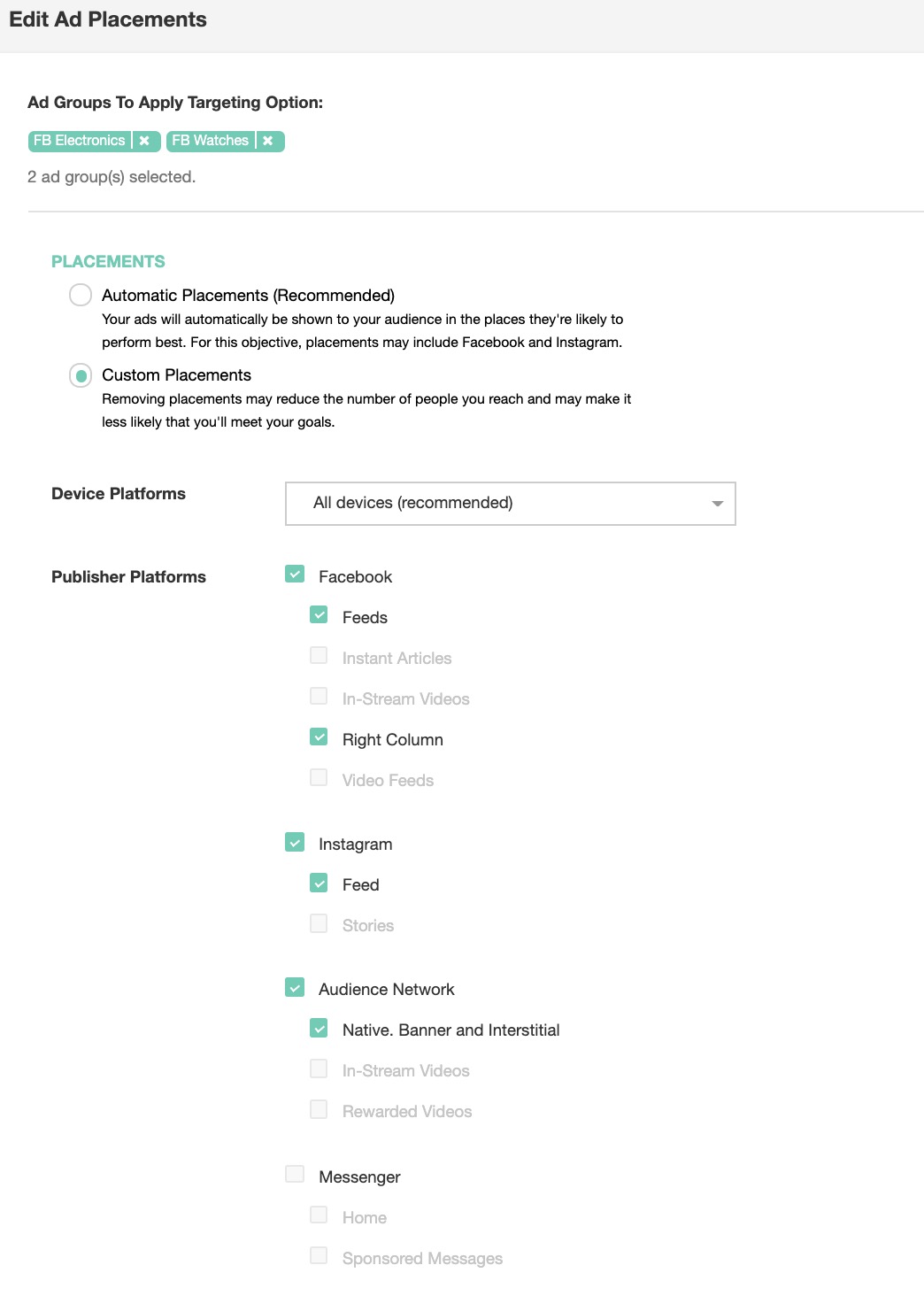Uncheck the Audience Network checkbox
Image resolution: width=924 pixels, height=1296 pixels.
pyautogui.click(x=295, y=987)
